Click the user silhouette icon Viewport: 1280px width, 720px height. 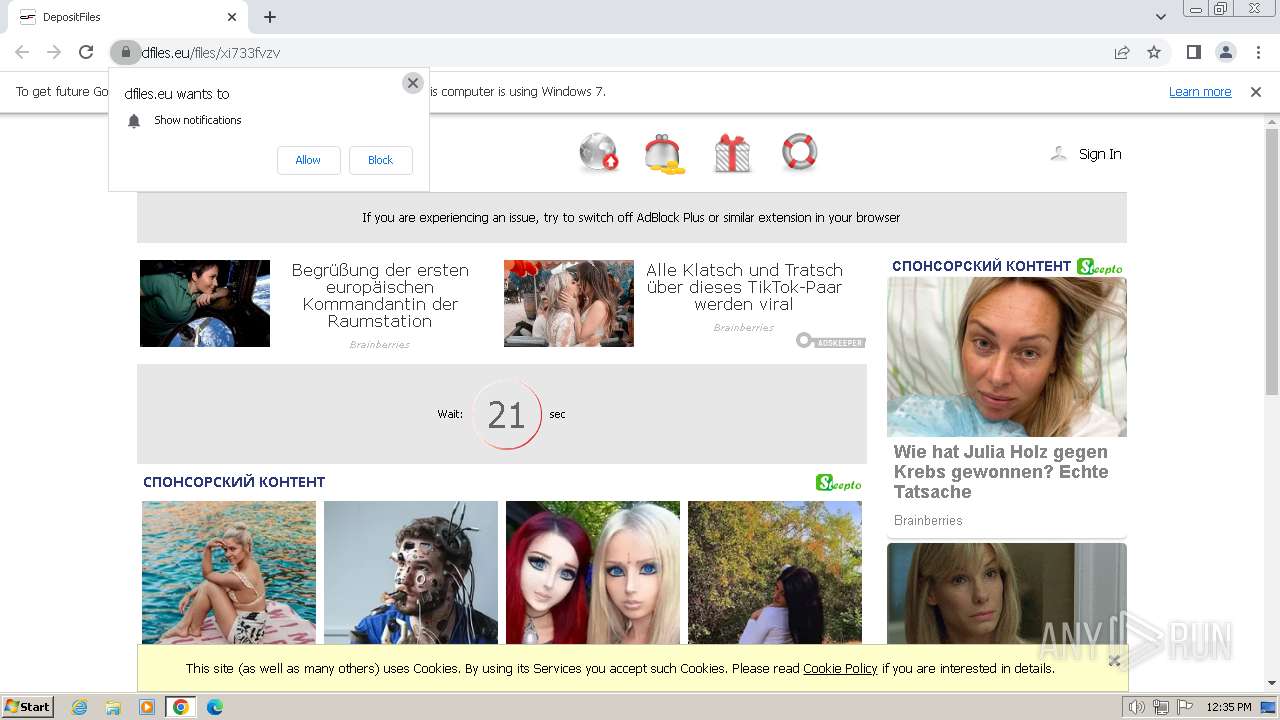pos(1059,154)
